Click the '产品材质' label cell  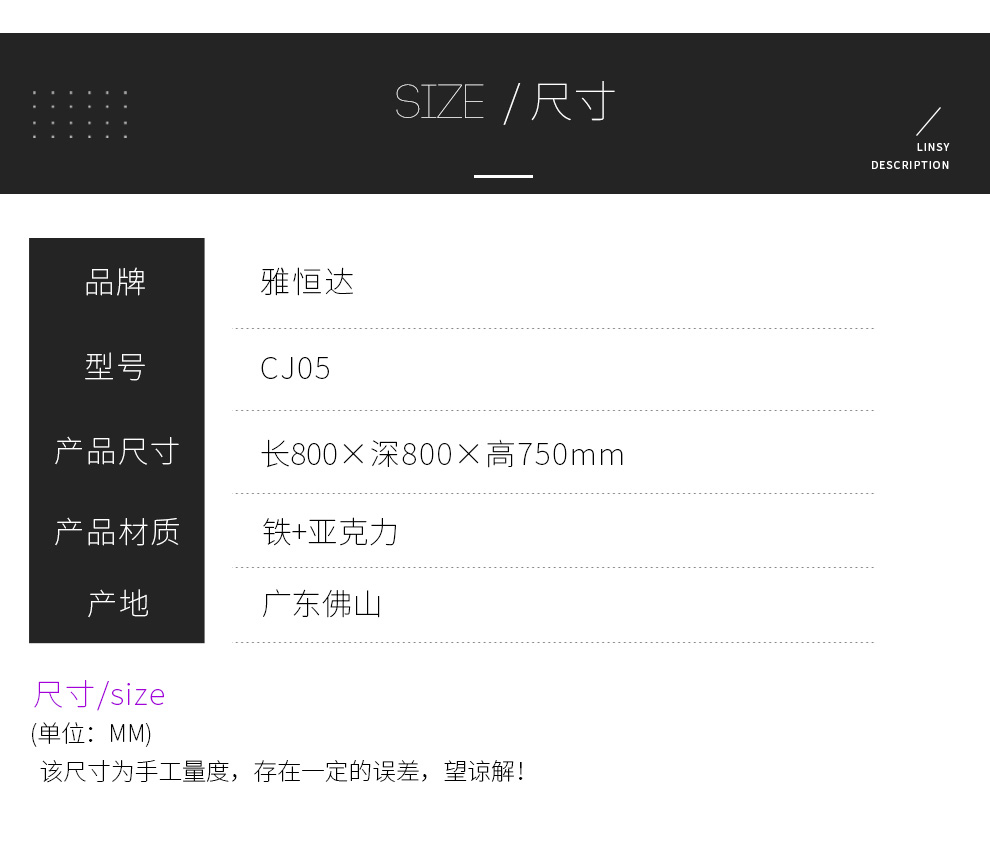tap(116, 531)
